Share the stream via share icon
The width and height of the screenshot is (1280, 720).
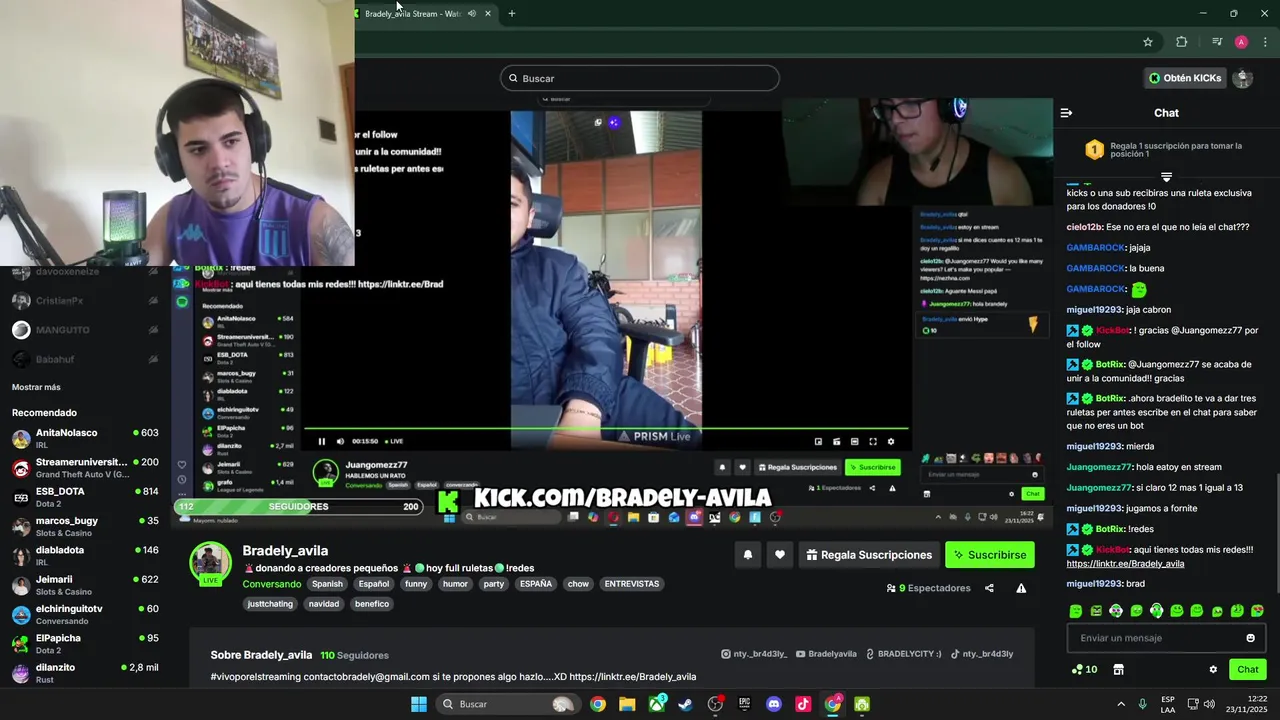(x=989, y=588)
